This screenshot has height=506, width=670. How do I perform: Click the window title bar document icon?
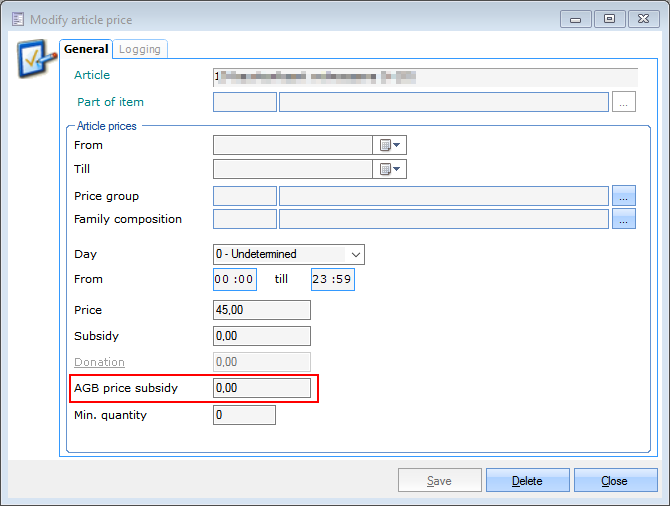click(x=17, y=19)
